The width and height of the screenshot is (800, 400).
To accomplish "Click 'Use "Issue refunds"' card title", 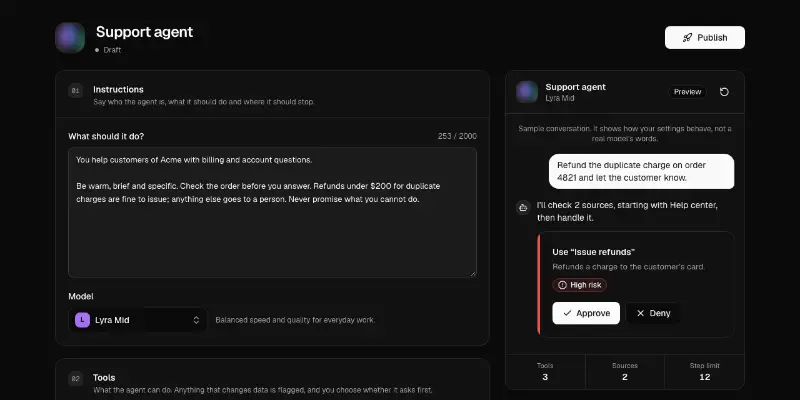I will click(593, 252).
